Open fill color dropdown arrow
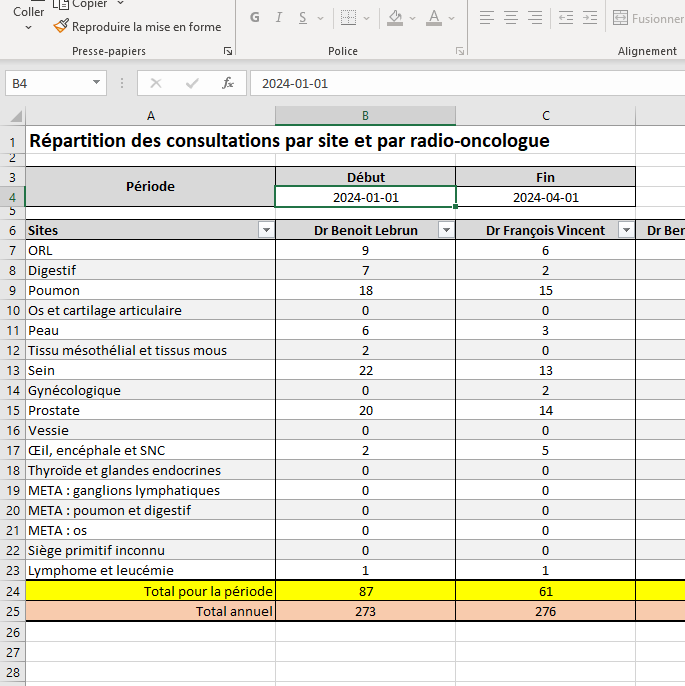Viewport: 685px width, 686px height. click(x=412, y=18)
